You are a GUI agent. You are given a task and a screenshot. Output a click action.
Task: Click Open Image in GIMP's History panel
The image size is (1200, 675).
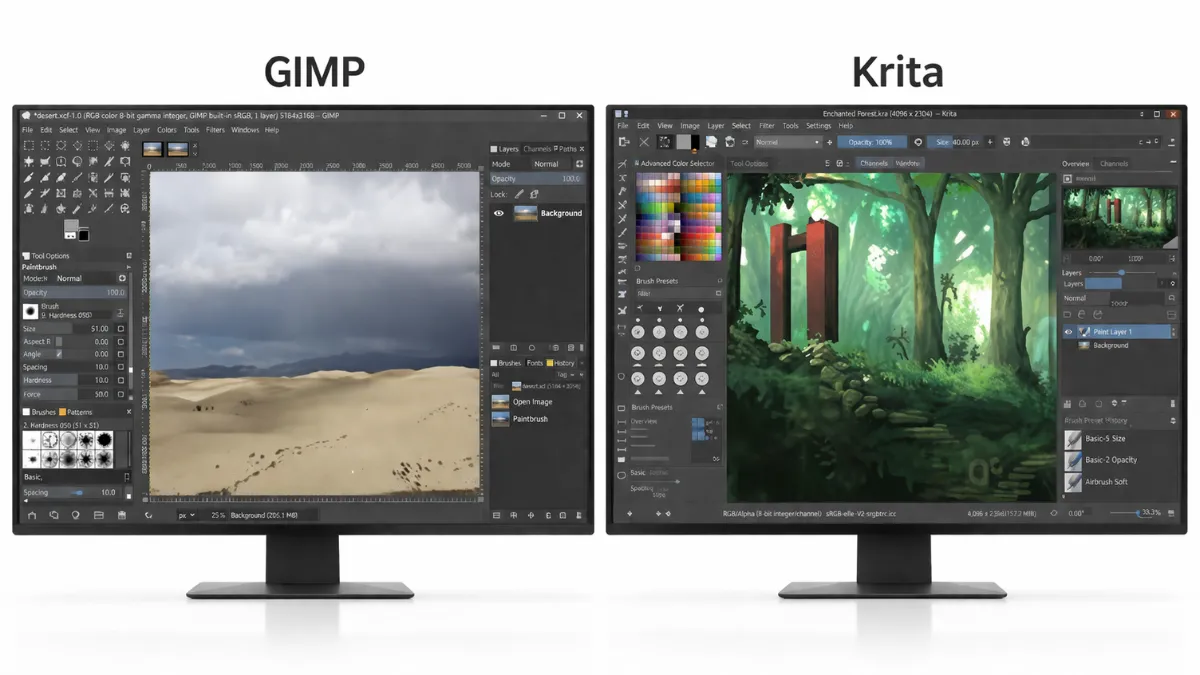[x=530, y=404]
